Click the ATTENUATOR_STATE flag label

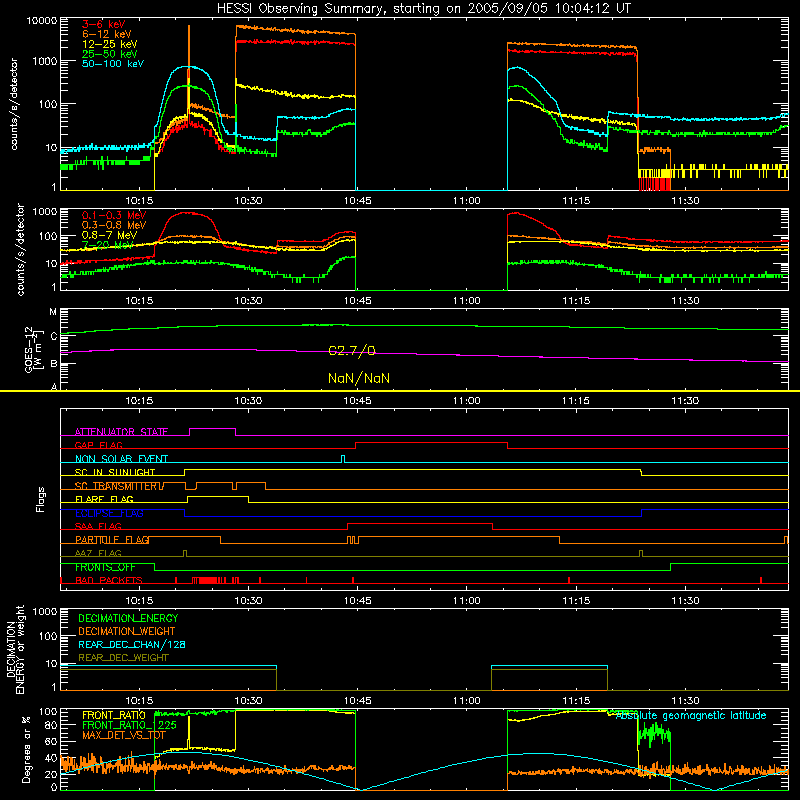click(x=121, y=432)
